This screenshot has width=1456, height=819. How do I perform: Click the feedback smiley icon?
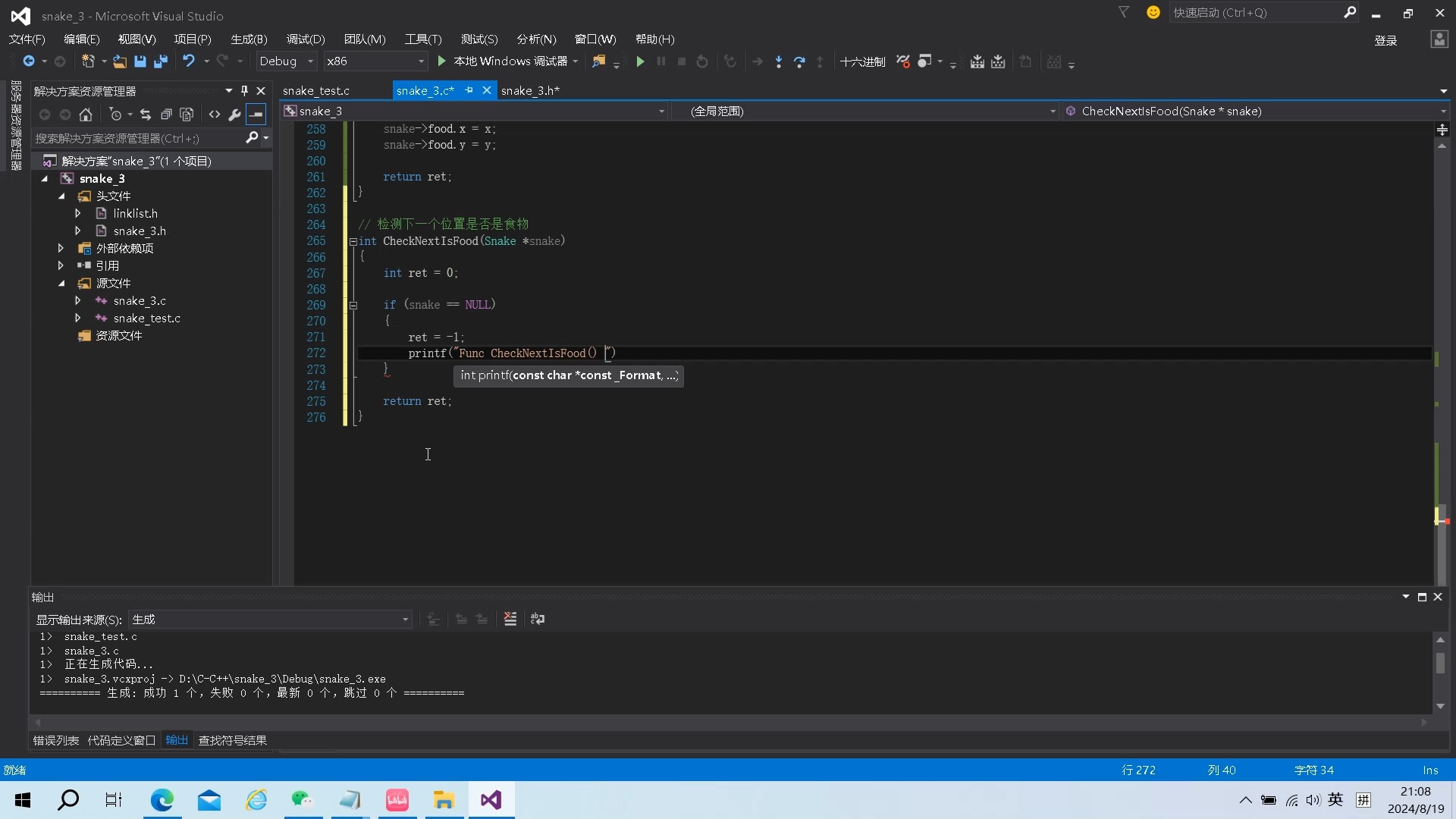coord(1153,12)
